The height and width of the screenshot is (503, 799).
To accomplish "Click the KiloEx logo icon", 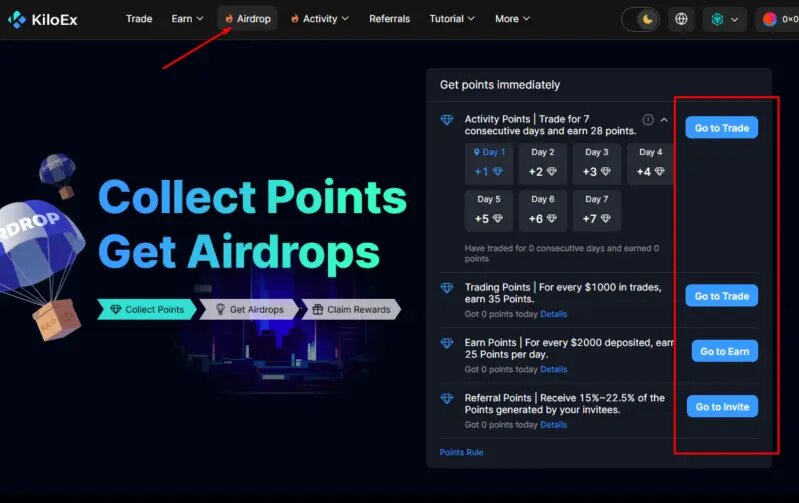I will tap(17, 19).
